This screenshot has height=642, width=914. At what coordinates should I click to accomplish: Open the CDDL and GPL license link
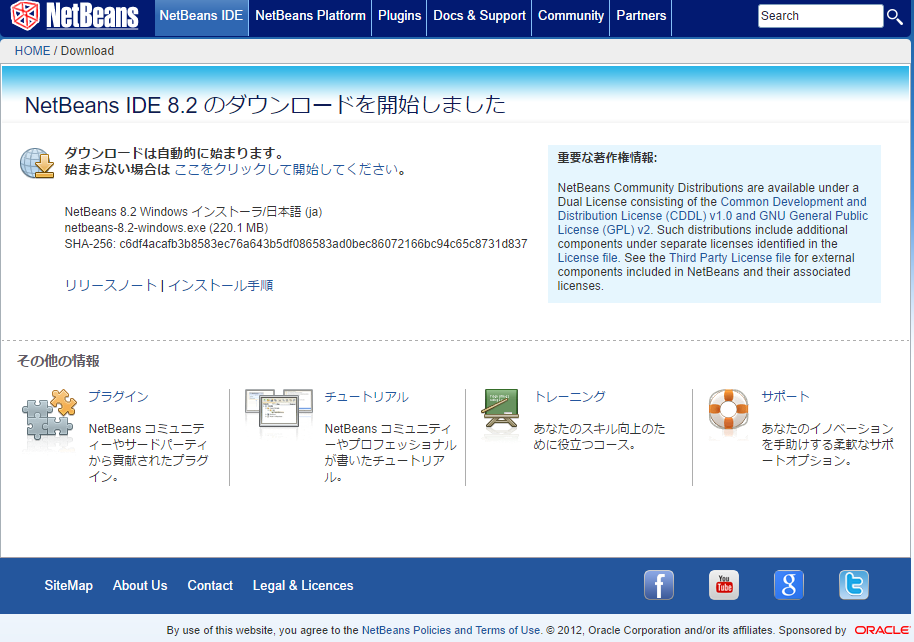[712, 216]
